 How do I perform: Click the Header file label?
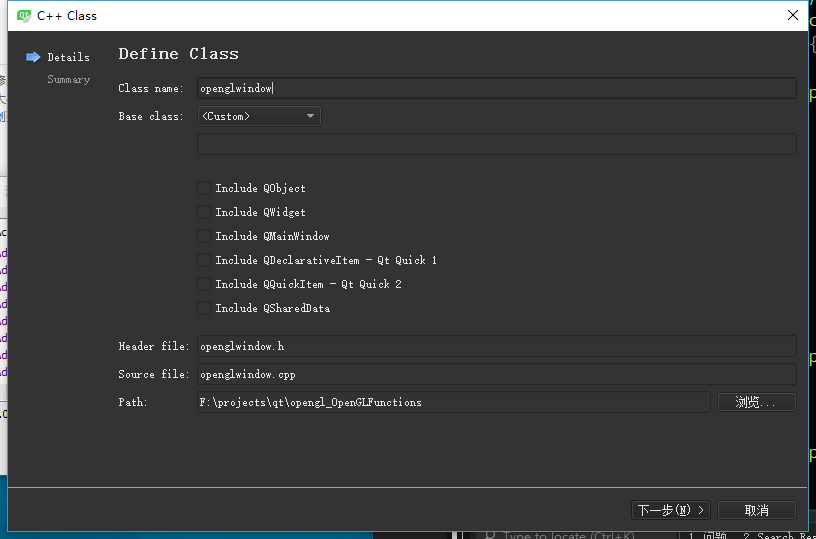(154, 346)
